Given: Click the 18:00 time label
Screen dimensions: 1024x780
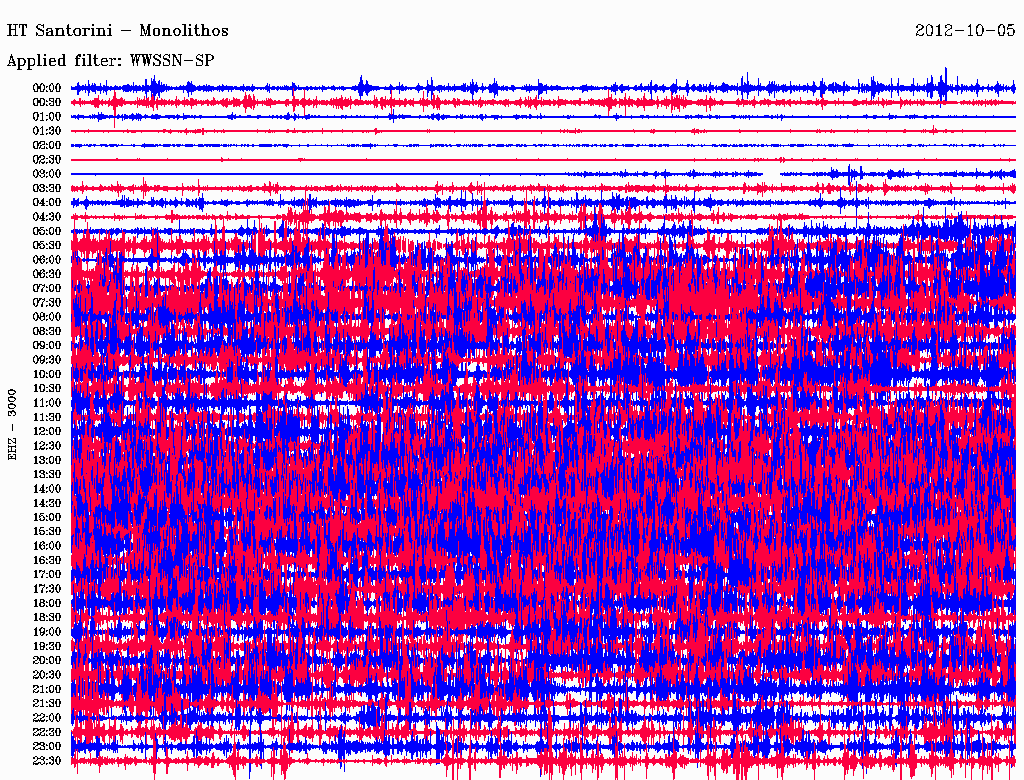Looking at the screenshot, I should (47, 604).
